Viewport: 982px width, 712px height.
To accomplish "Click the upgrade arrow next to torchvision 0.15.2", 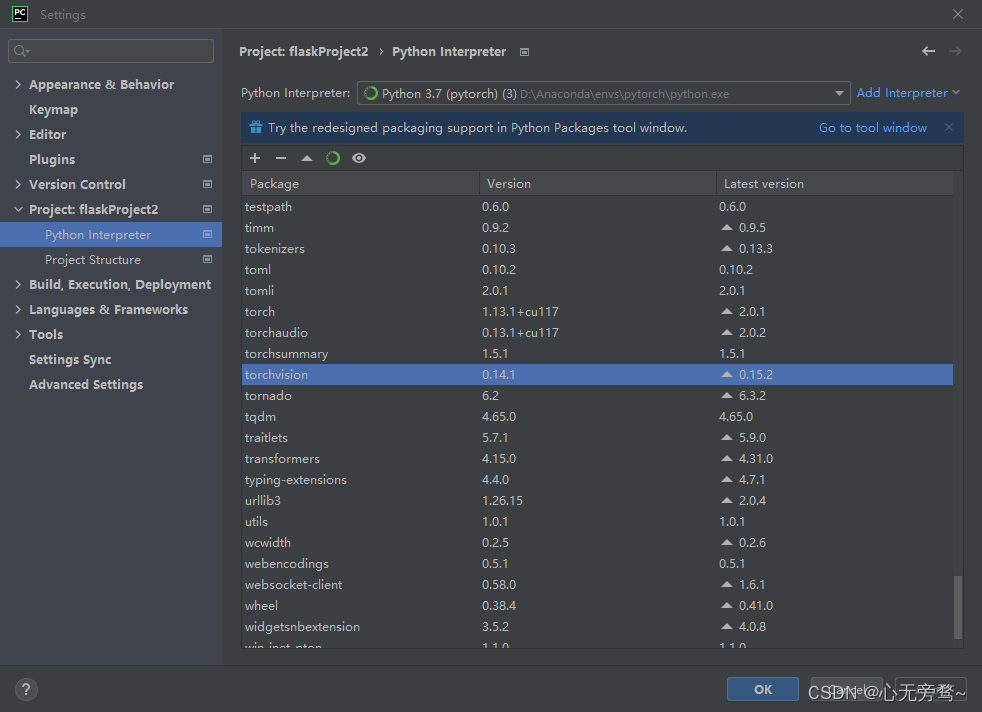I will click(727, 374).
